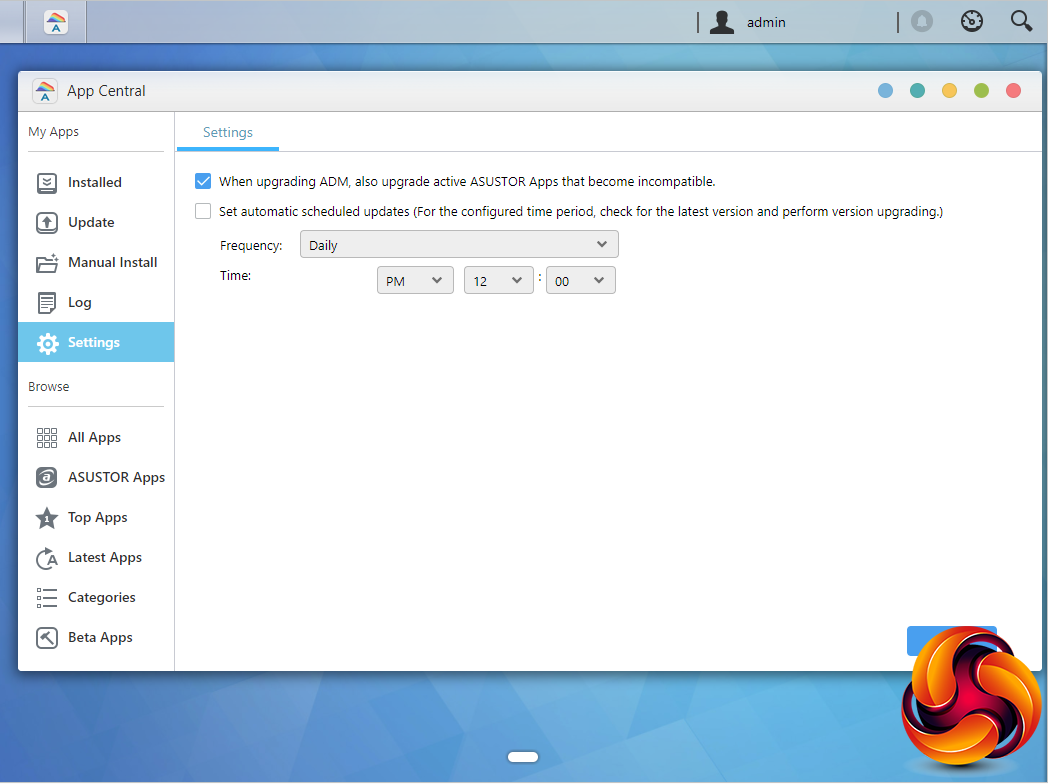The height and width of the screenshot is (784, 1048).
Task: Click the ASUSTOR Apps icon
Action: [x=47, y=478]
